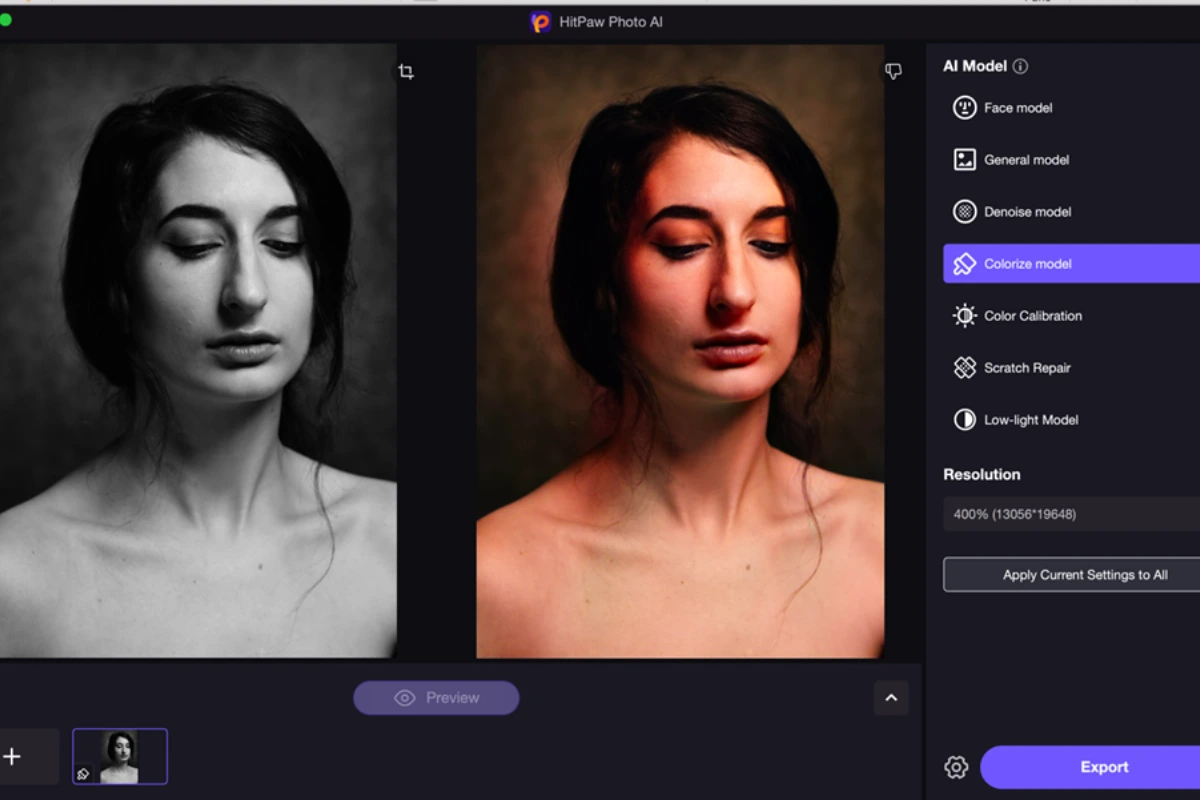
Task: Open preferences with the gear icon
Action: [x=955, y=766]
